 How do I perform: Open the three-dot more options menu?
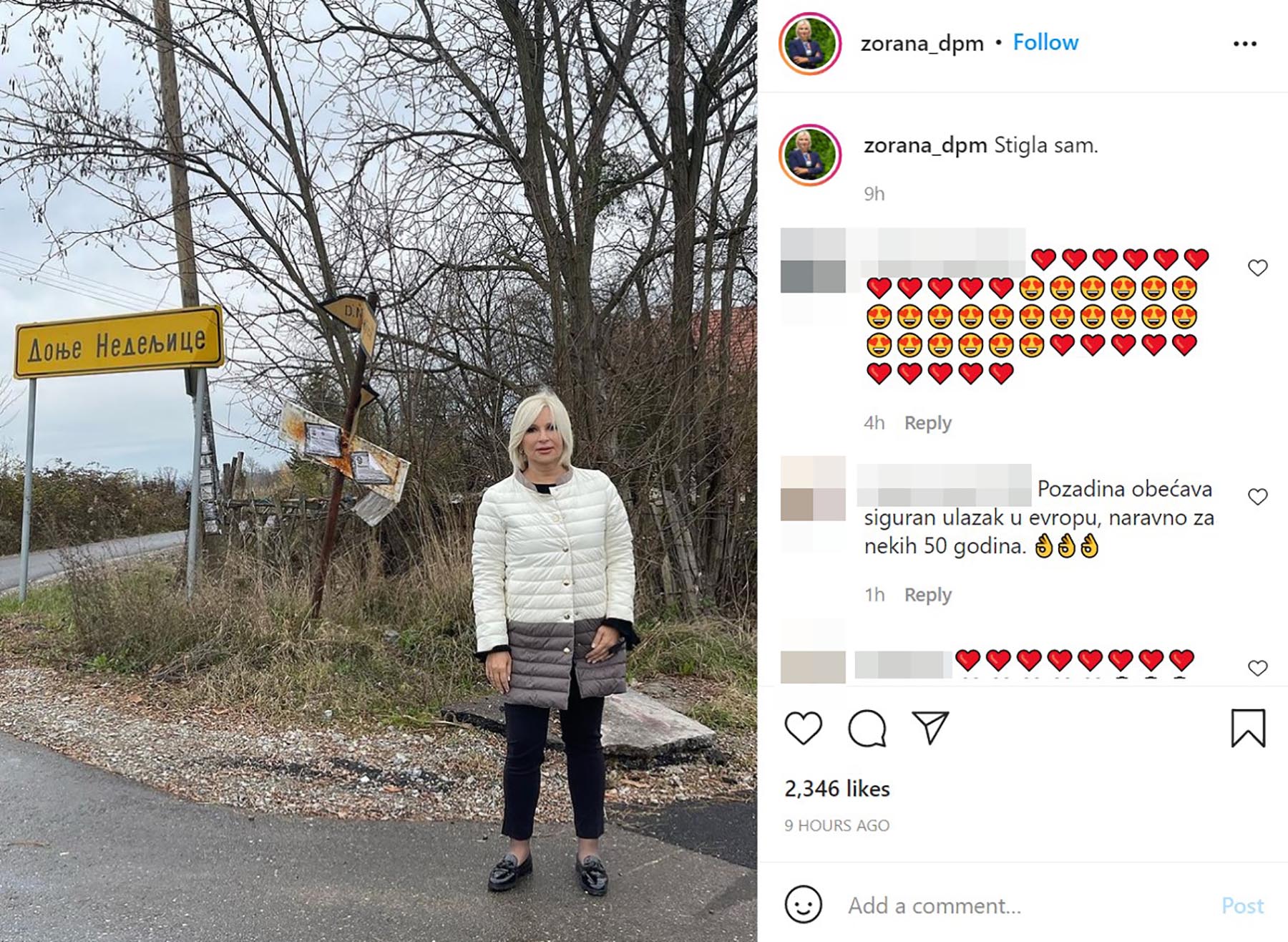pos(1245,44)
